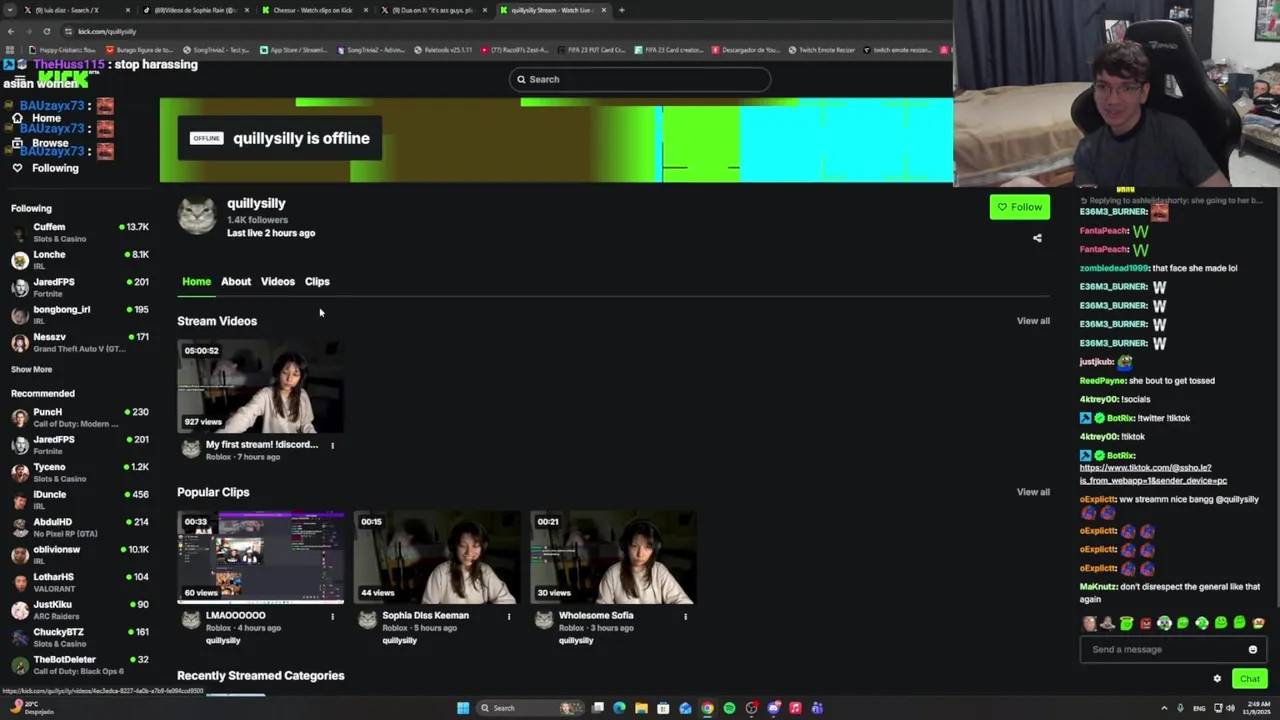Open Microsoft Store from taskbar

[663, 708]
